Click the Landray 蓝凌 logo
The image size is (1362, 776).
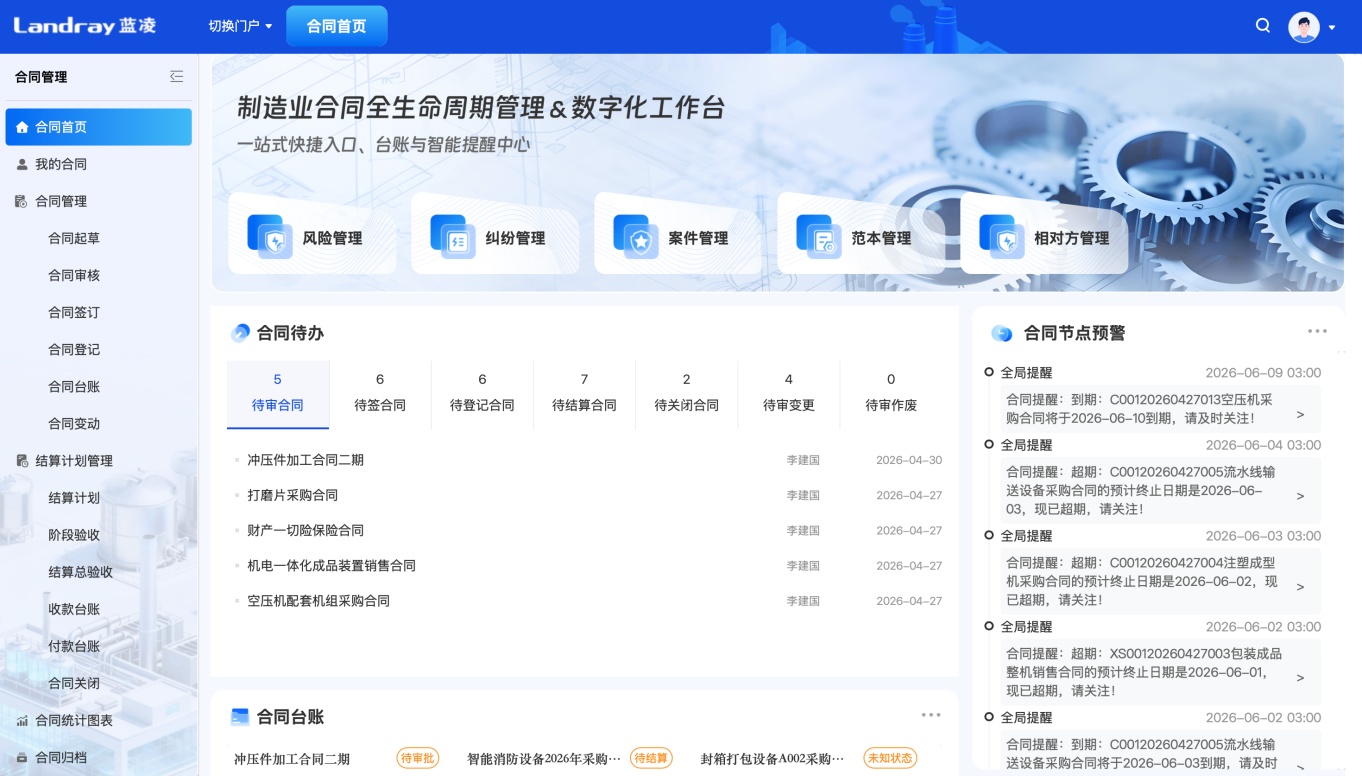pyautogui.click(x=85, y=26)
